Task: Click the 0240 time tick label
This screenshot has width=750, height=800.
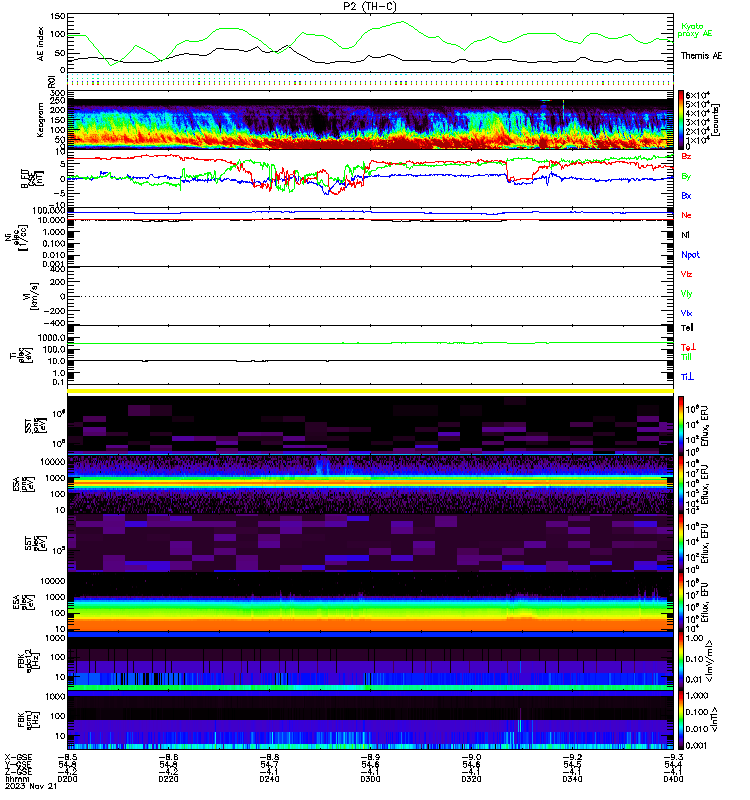Action: [269, 779]
